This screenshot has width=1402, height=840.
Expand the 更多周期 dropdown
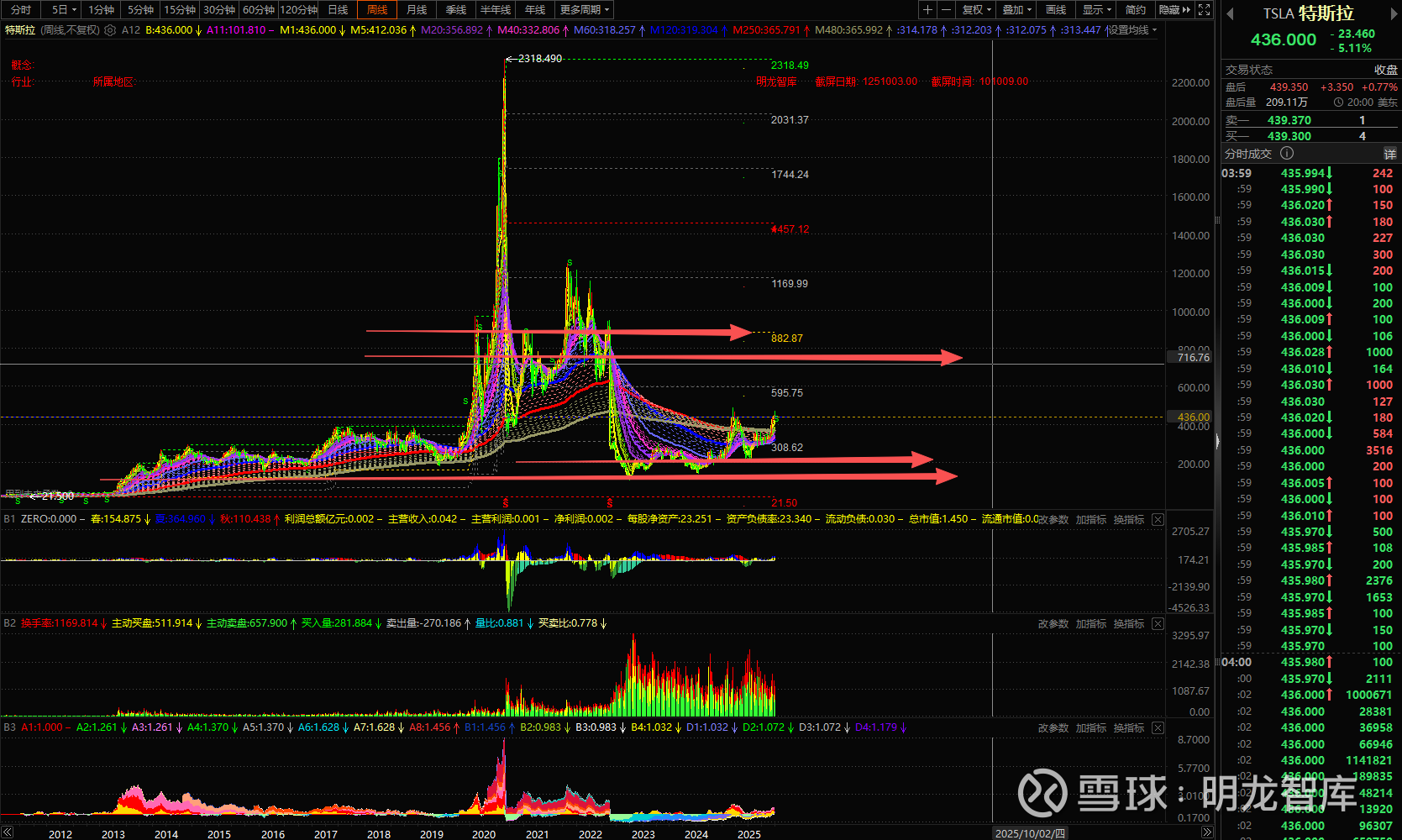coord(584,10)
